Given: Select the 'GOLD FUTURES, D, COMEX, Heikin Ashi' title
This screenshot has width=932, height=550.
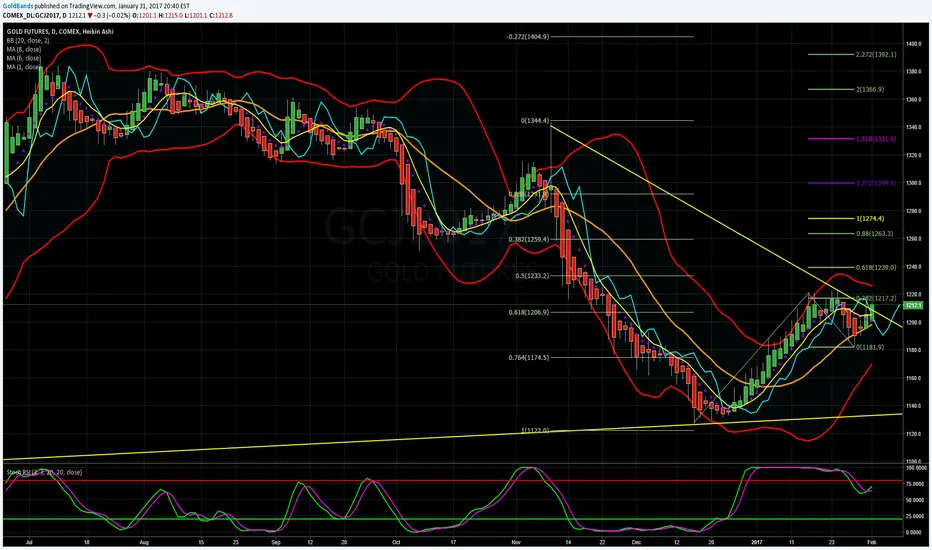Looking at the screenshot, I should 59,32.
